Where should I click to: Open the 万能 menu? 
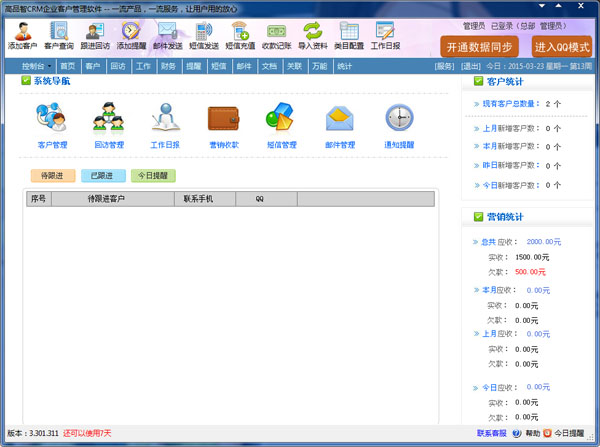(x=320, y=66)
